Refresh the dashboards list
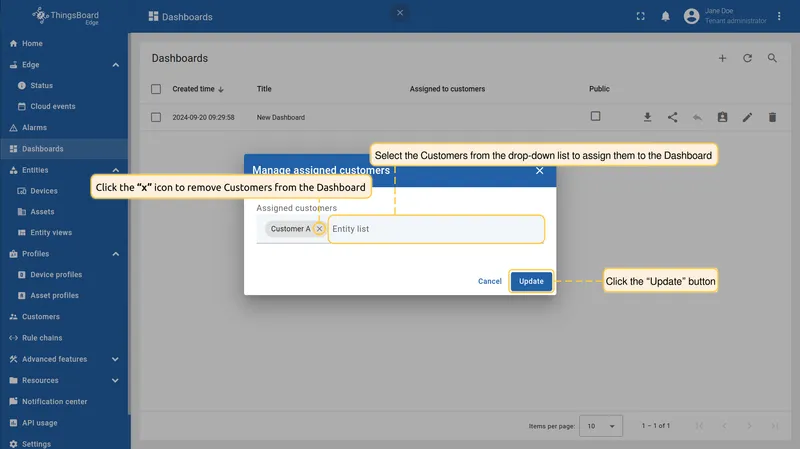Screen dimensions: 800x449 pyautogui.click(x=747, y=58)
